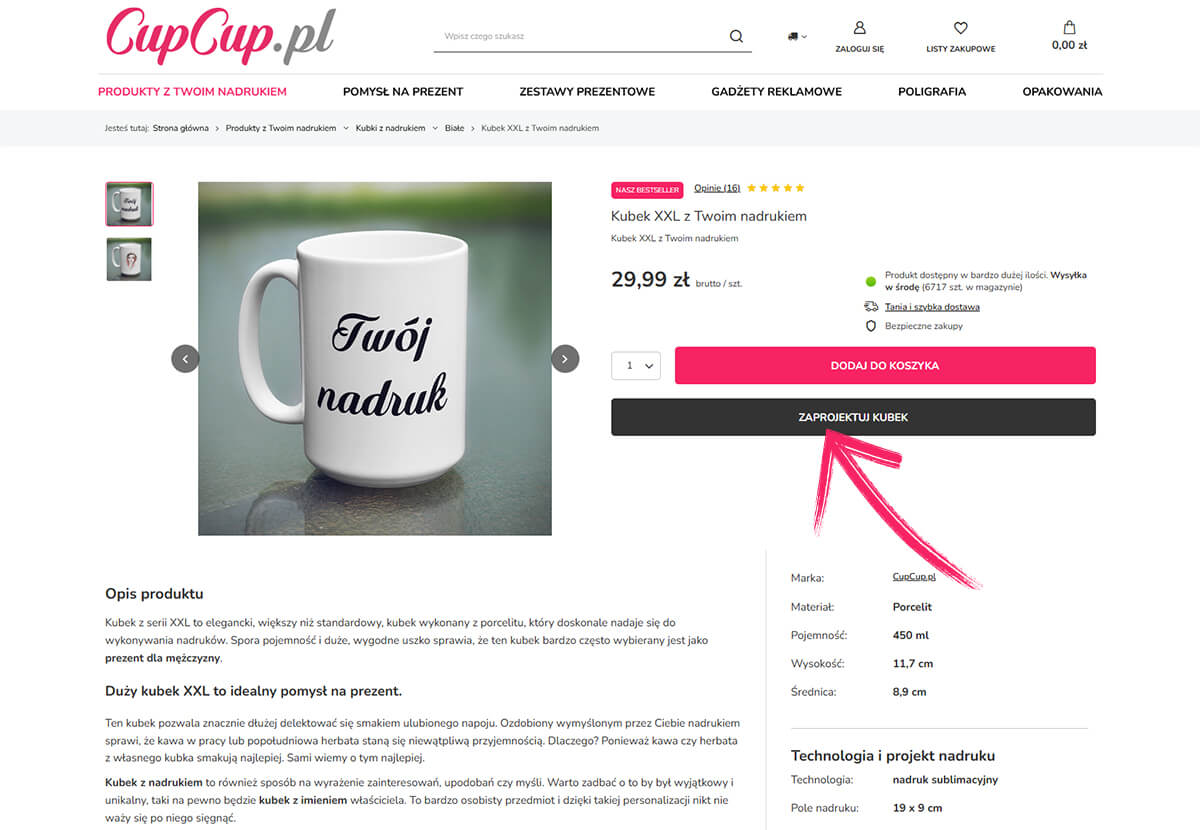The height and width of the screenshot is (830, 1200).
Task: Show previous product image arrow
Action: tap(185, 359)
